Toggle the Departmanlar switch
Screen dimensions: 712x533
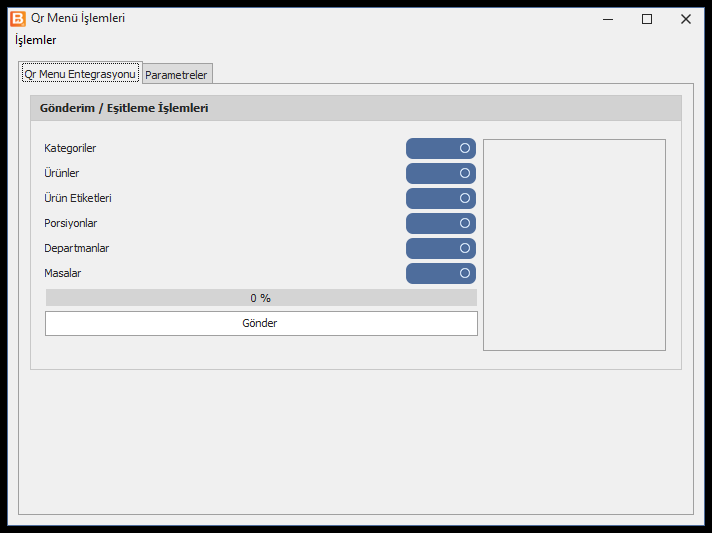click(440, 248)
